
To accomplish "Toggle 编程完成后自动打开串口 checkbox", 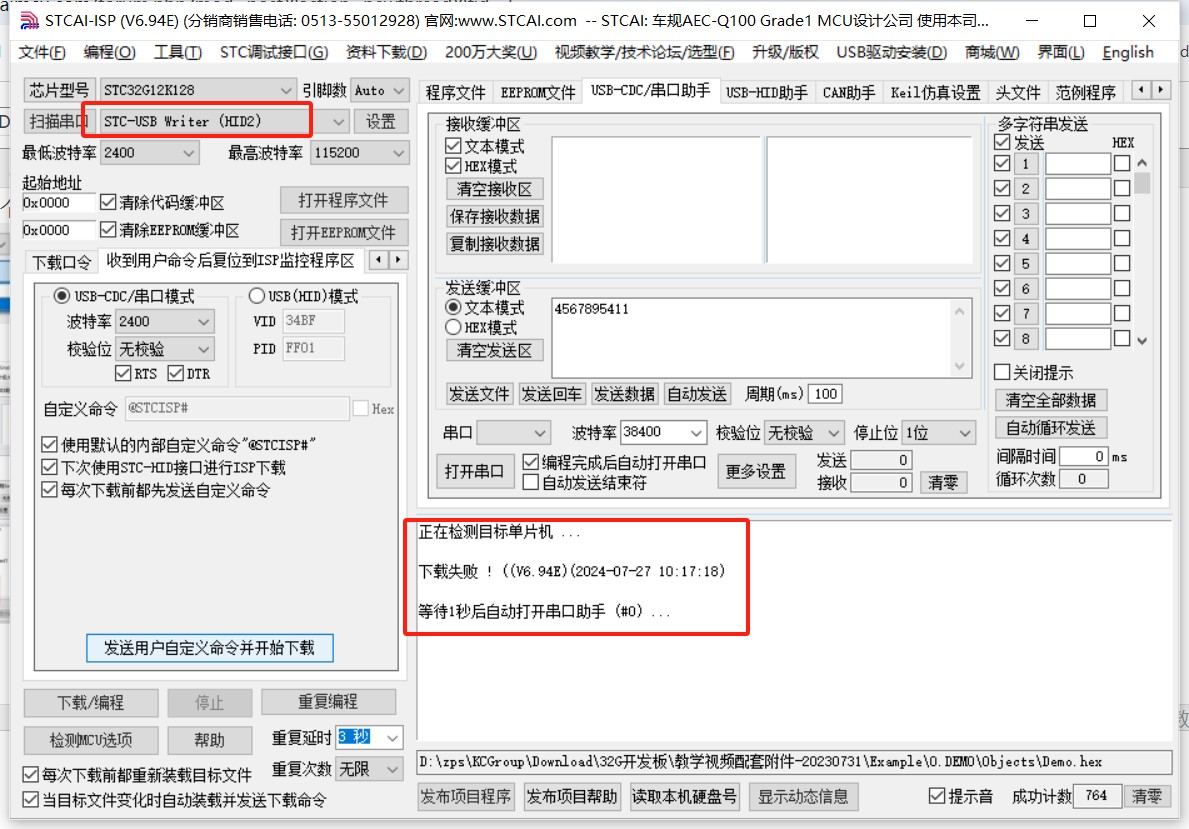I will [531, 462].
